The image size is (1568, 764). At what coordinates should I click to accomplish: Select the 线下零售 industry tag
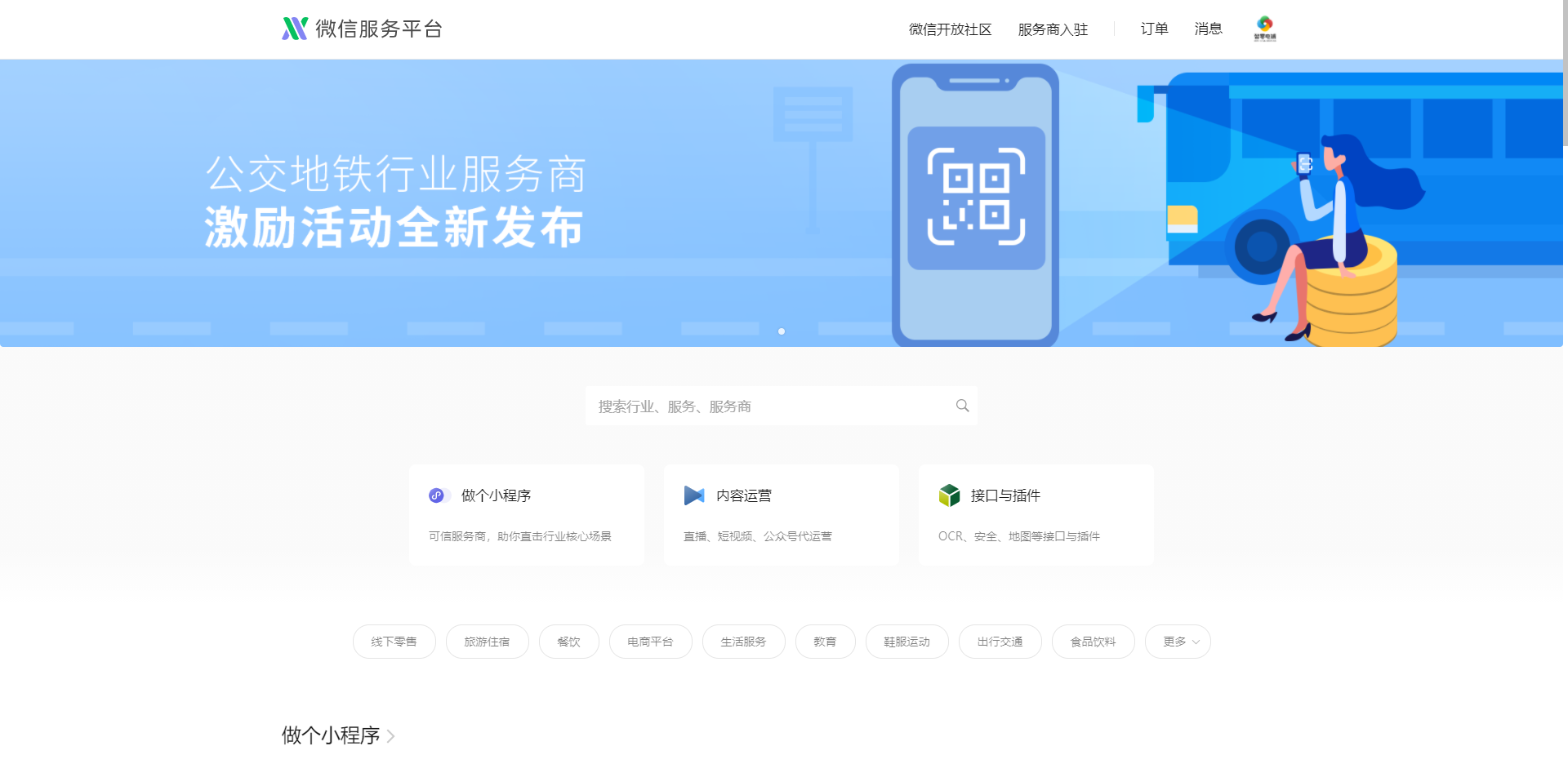tap(394, 642)
